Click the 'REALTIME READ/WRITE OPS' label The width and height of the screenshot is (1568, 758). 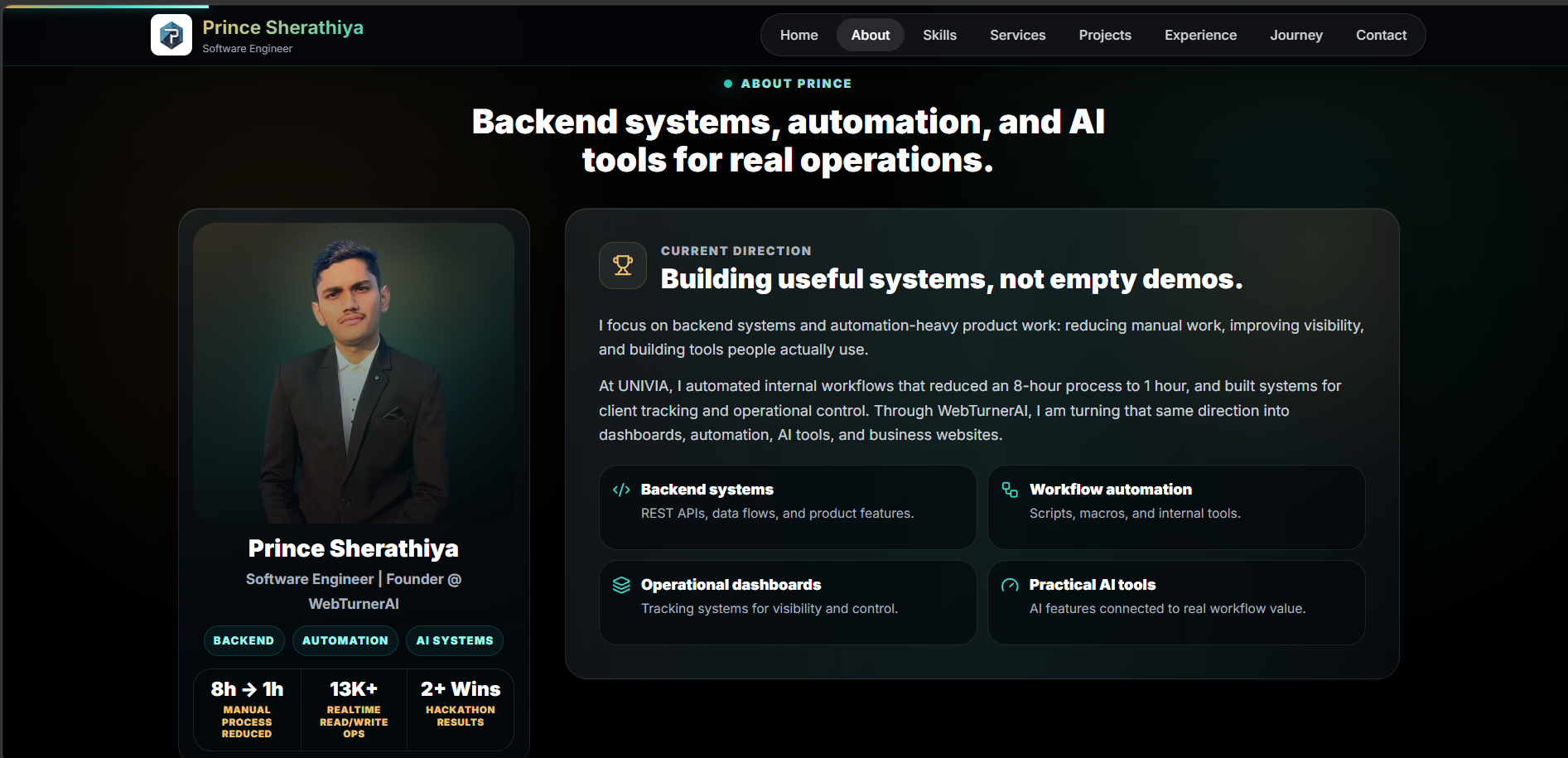point(354,722)
